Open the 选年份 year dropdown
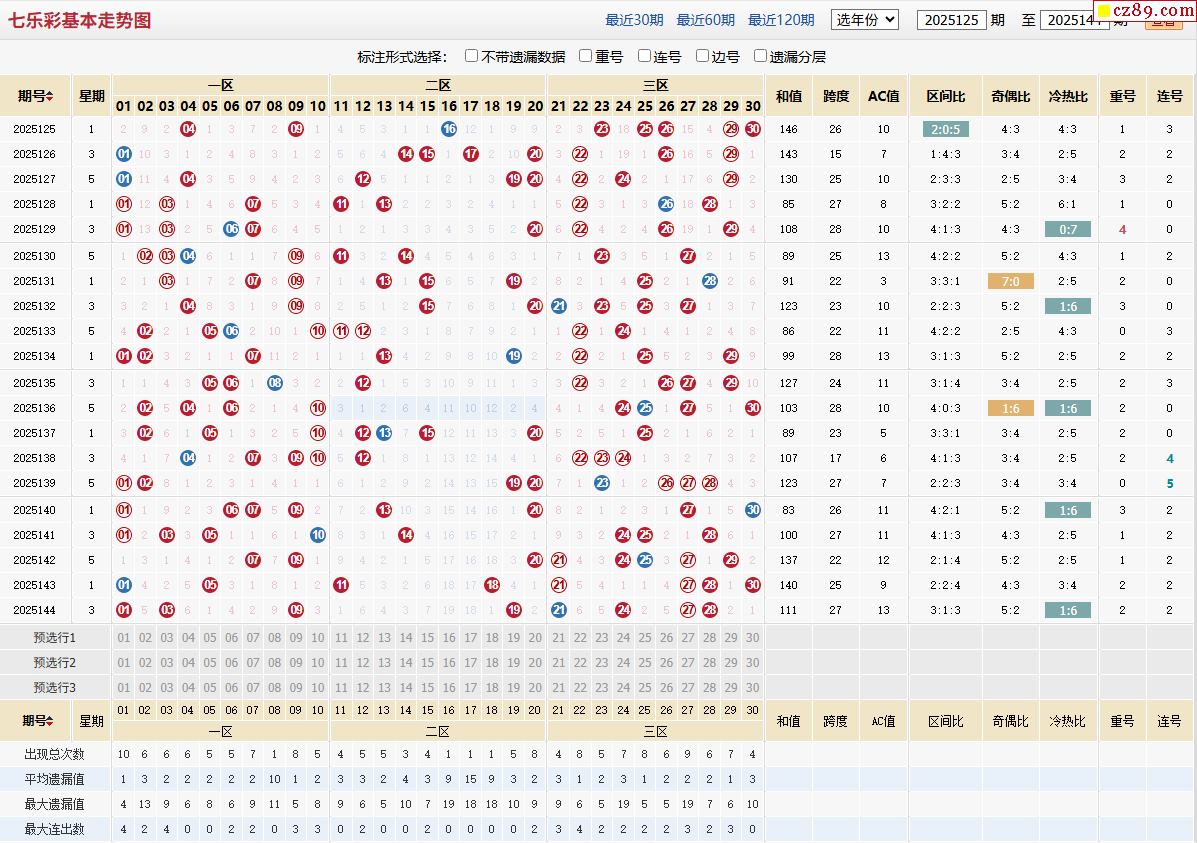This screenshot has width=1197, height=843. click(865, 20)
